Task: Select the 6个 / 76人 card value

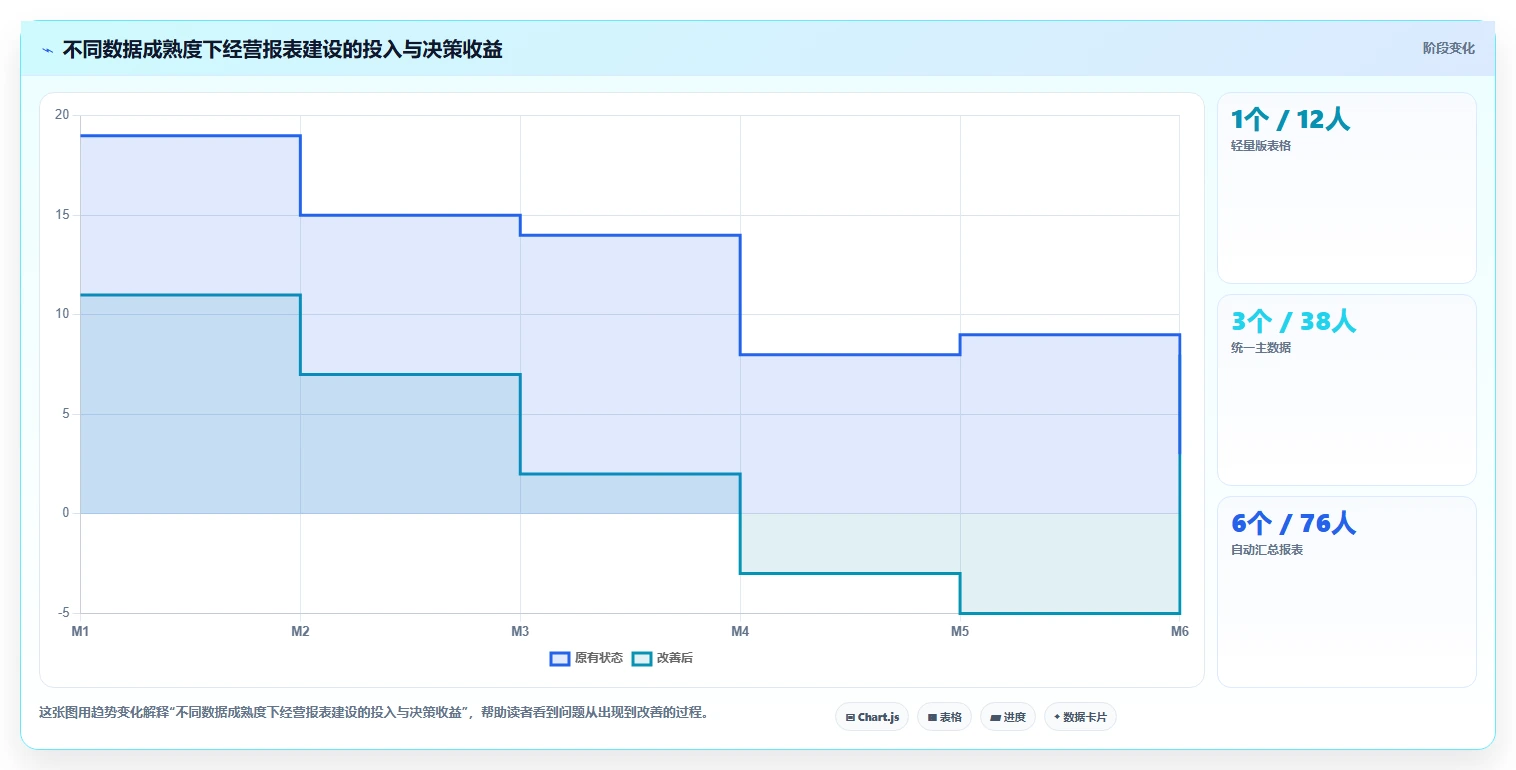Action: [x=1293, y=524]
